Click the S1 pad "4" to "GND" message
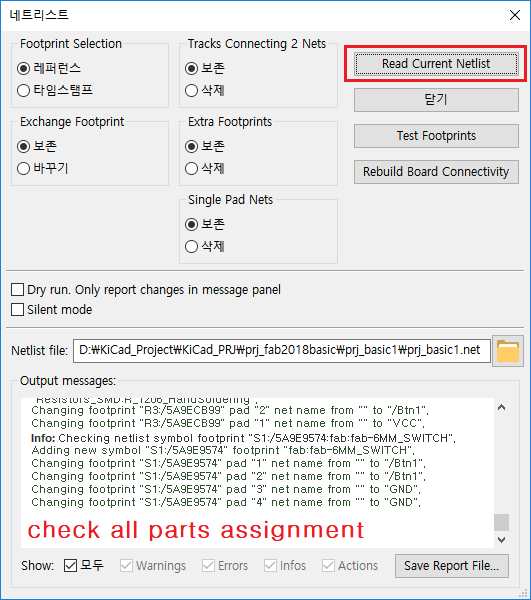Image resolution: width=531 pixels, height=600 pixels. (x=226, y=502)
